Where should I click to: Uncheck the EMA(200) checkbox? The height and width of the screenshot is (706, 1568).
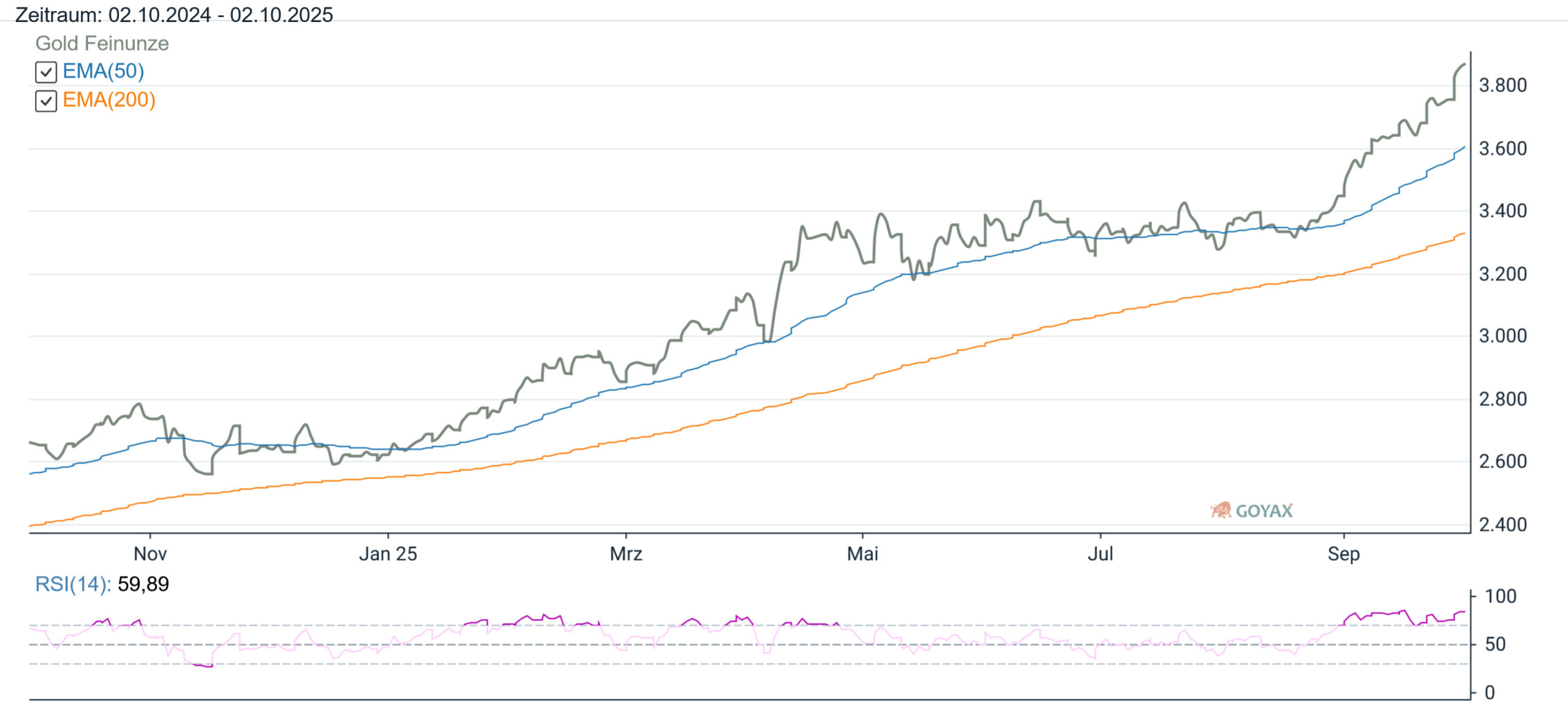point(46,101)
